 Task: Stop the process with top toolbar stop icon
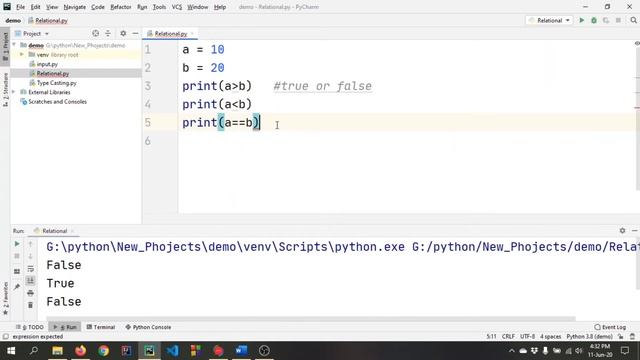618,20
